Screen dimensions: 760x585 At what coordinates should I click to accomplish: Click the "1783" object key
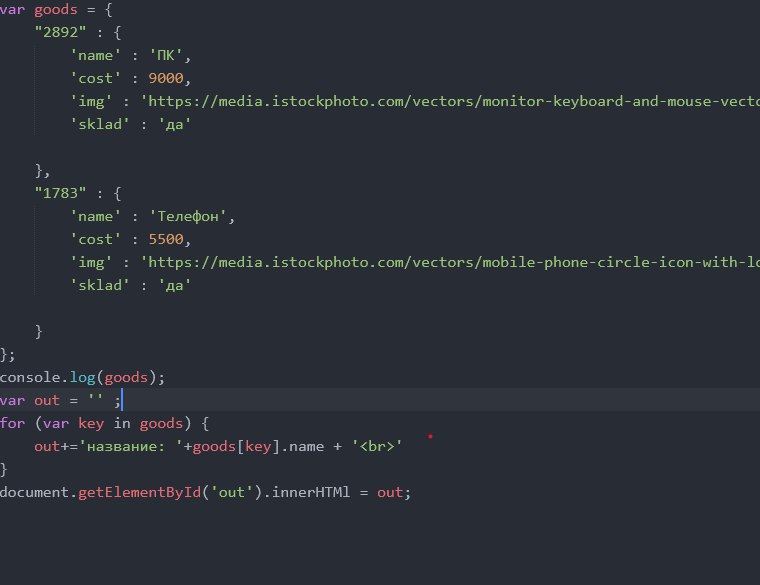tap(60, 193)
